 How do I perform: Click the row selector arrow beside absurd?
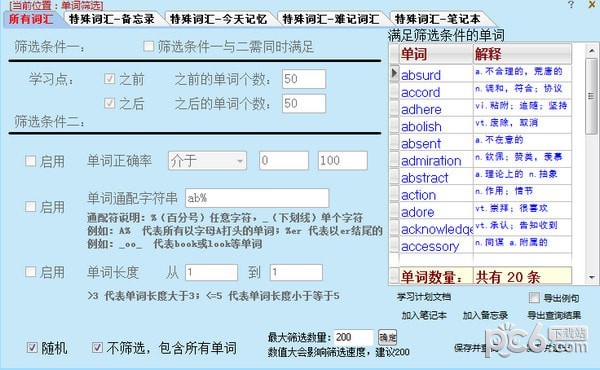(x=394, y=73)
